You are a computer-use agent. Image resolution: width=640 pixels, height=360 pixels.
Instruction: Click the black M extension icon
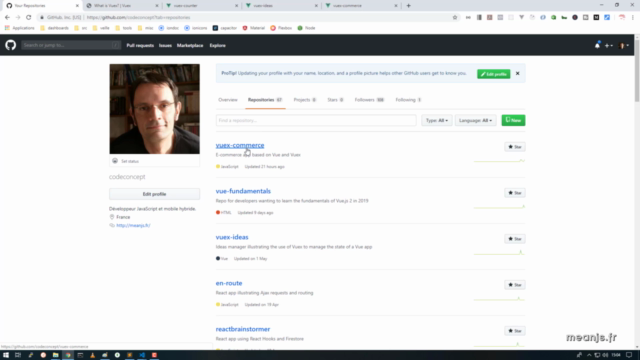pyautogui.click(x=596, y=18)
